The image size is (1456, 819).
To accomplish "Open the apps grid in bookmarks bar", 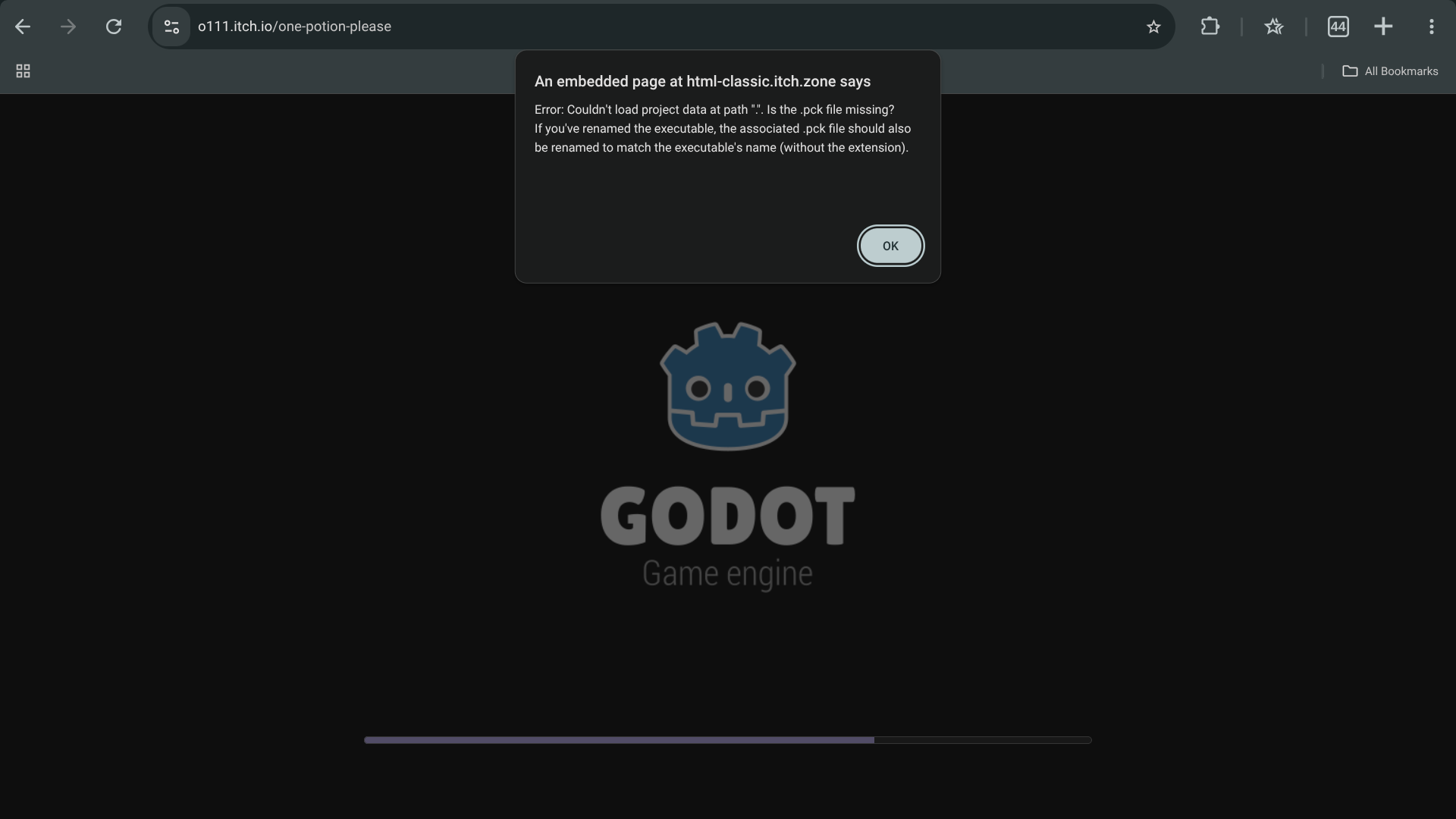I will (23, 71).
